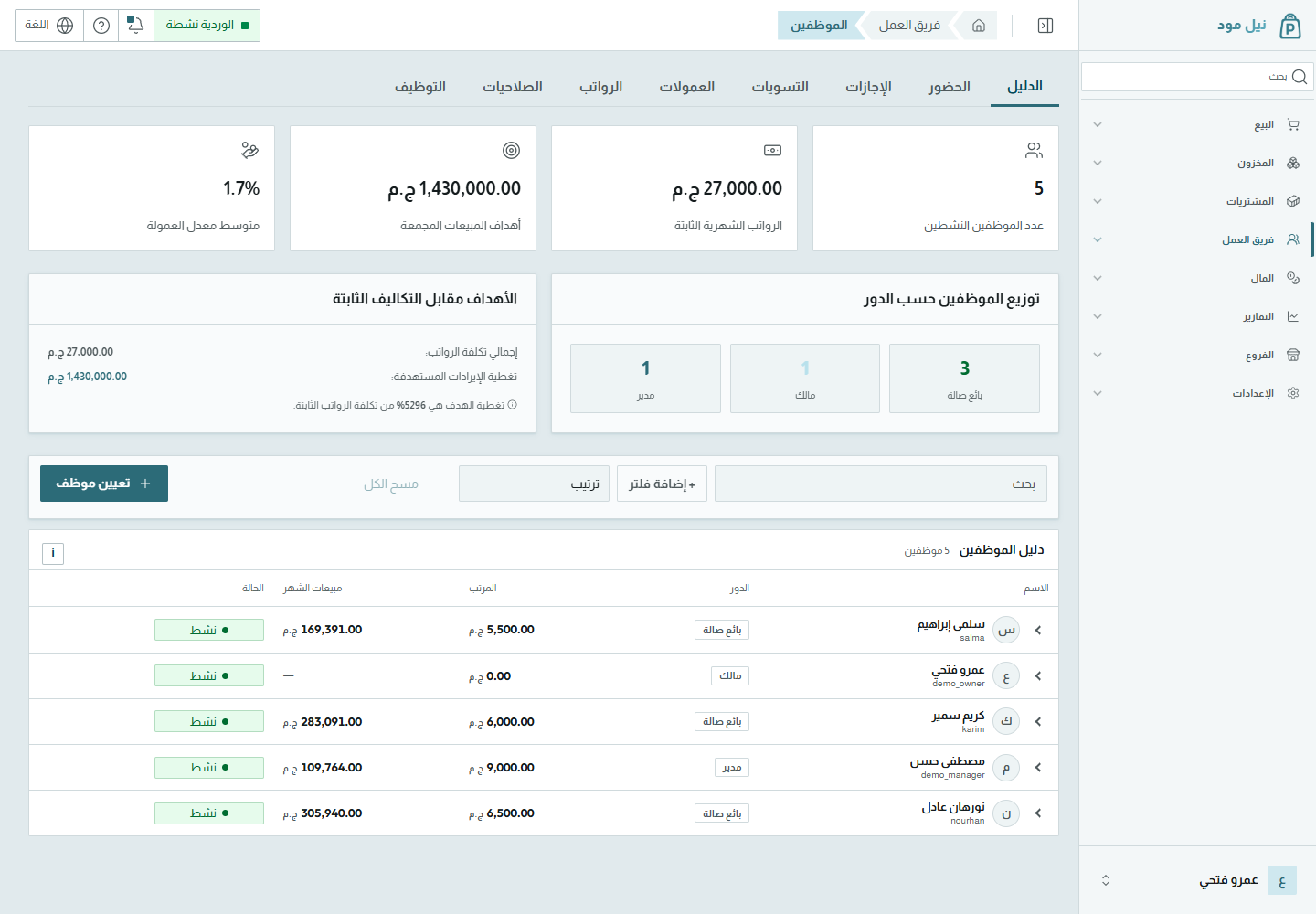Click إضافة فلتر add filter button
1316x914 pixels.
pyautogui.click(x=662, y=484)
